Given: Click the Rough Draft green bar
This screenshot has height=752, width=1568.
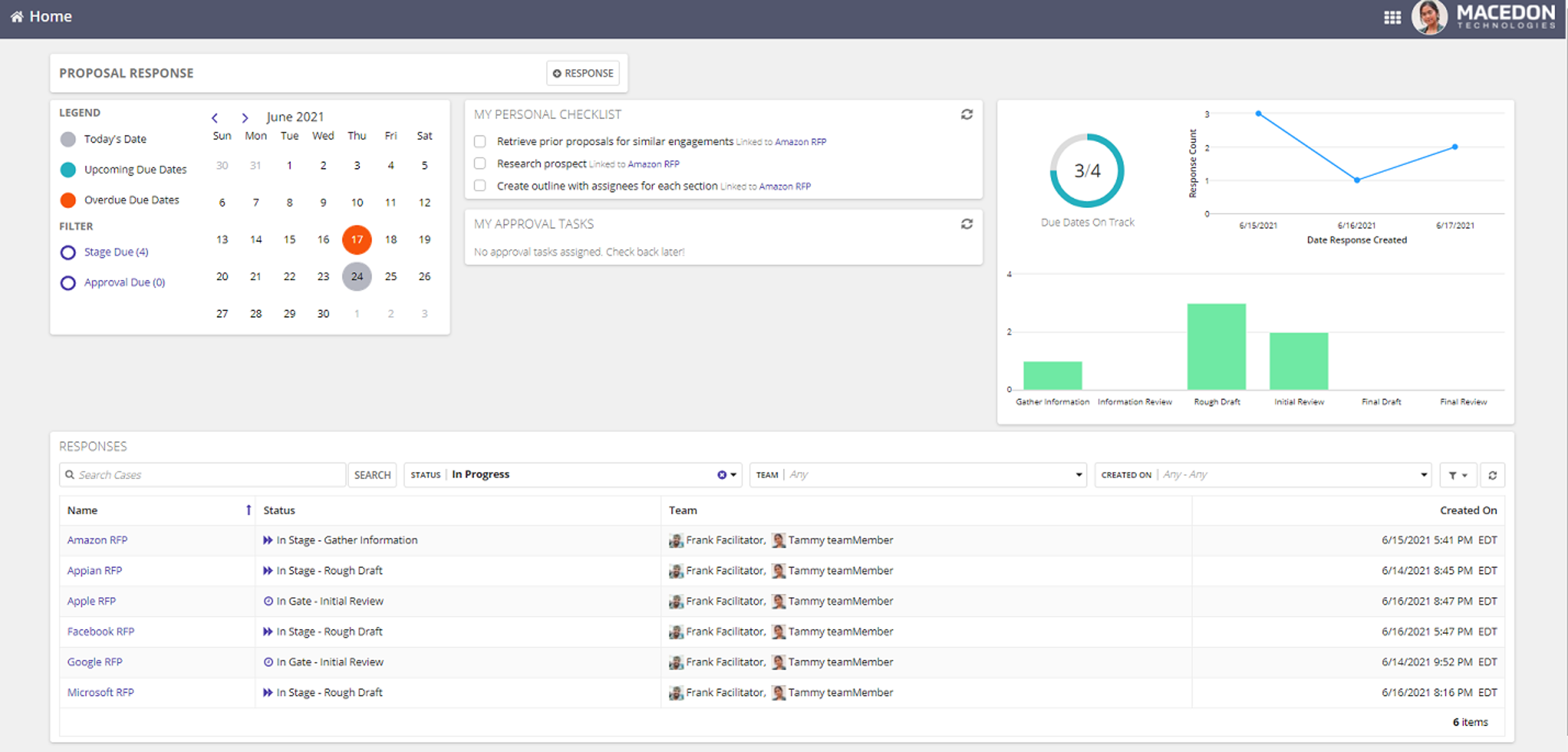Looking at the screenshot, I should (1216, 346).
